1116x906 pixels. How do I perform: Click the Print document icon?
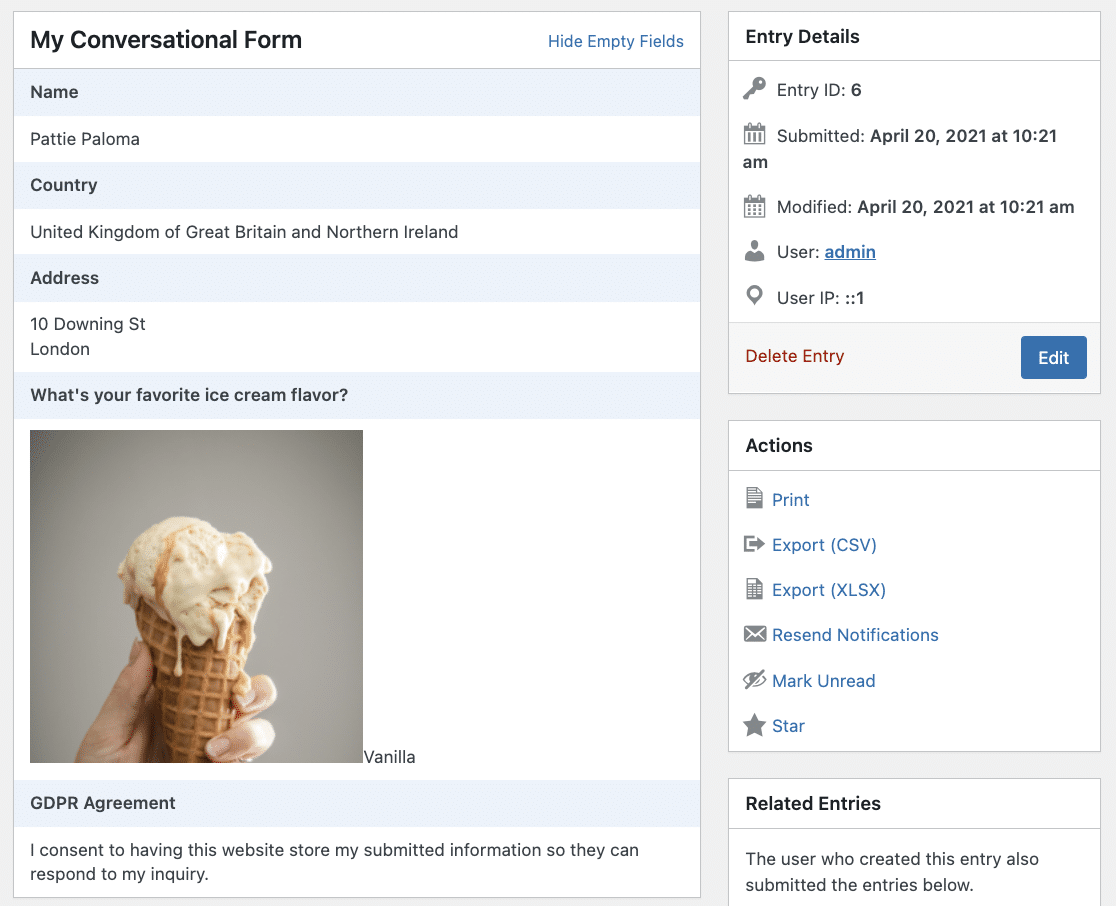[754, 498]
